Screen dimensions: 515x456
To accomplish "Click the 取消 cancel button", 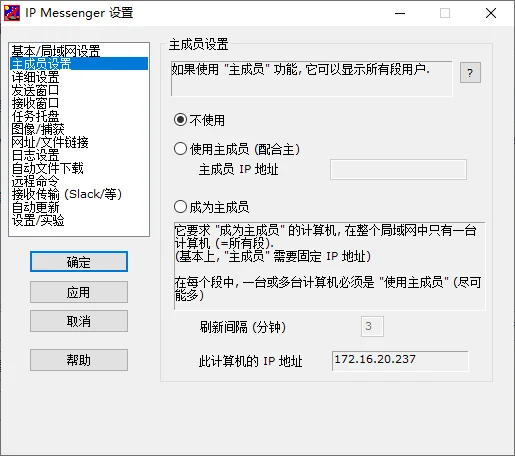I will [79, 321].
